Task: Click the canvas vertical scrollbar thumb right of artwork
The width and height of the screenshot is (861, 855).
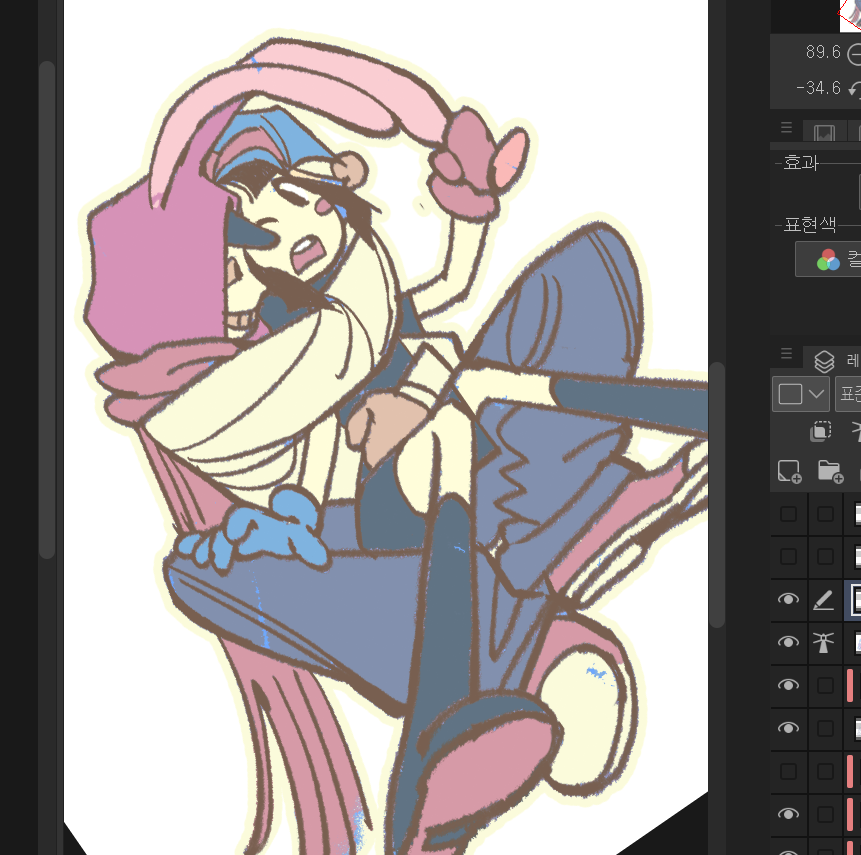Action: [717, 494]
